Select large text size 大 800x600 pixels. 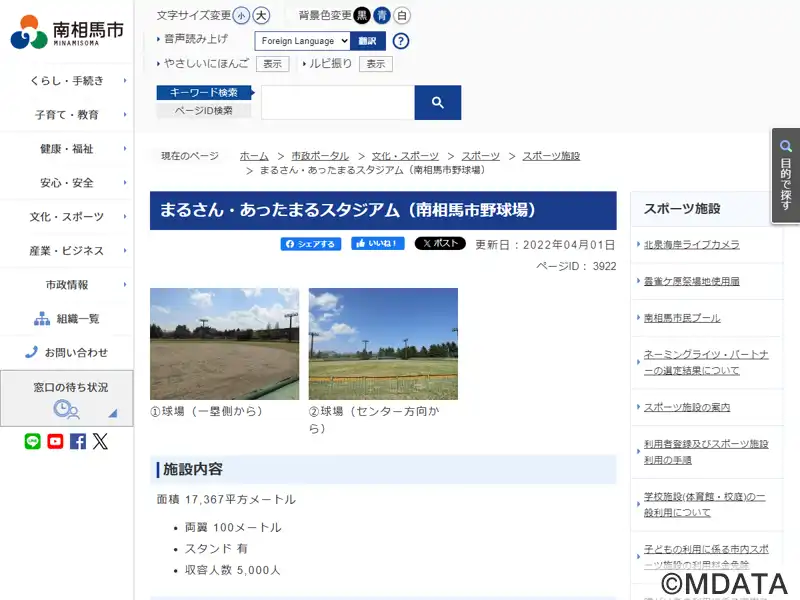261,15
